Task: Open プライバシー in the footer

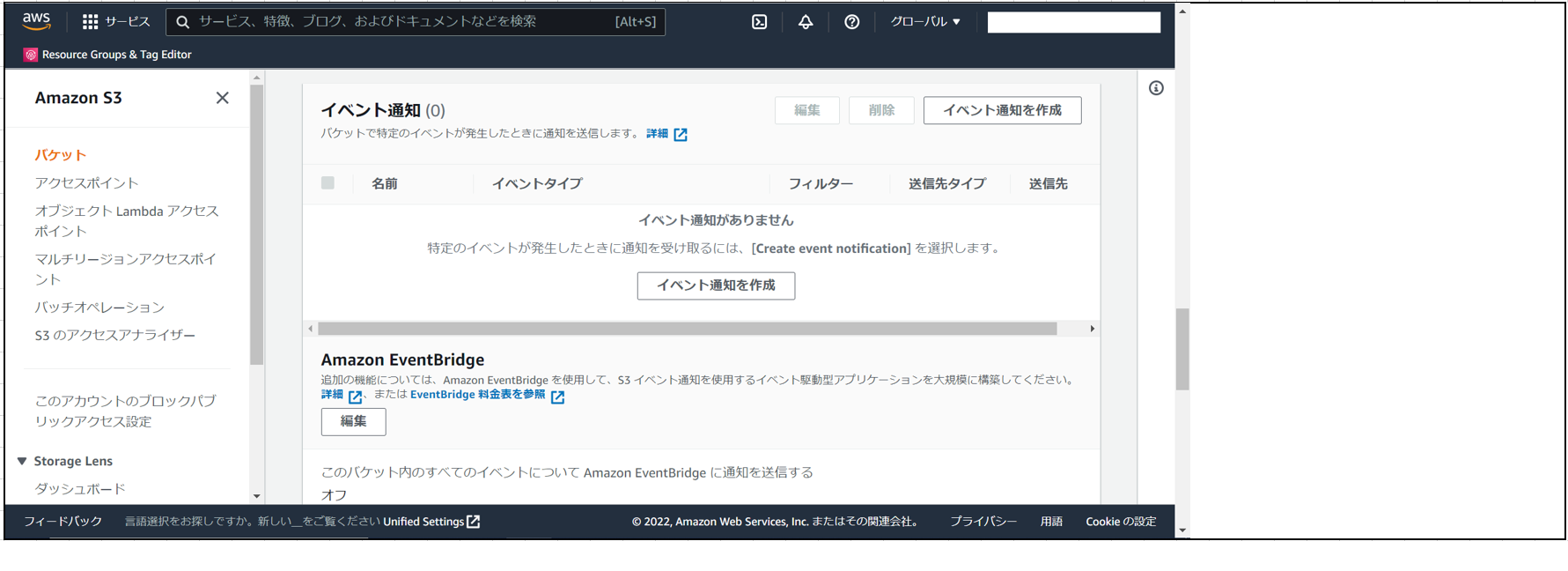Action: coord(983,522)
